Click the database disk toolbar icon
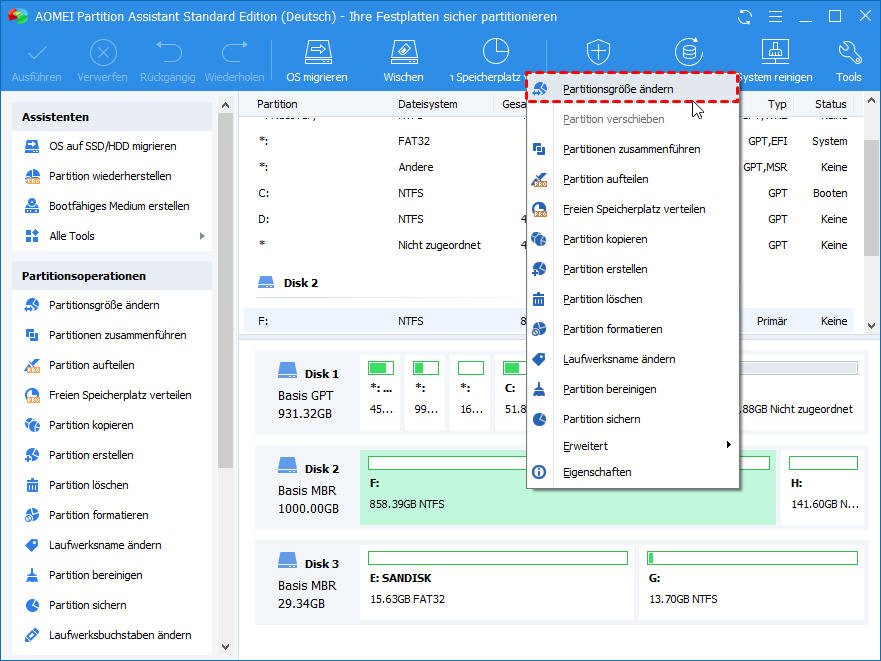Viewport: 881px width, 661px height. 688,52
